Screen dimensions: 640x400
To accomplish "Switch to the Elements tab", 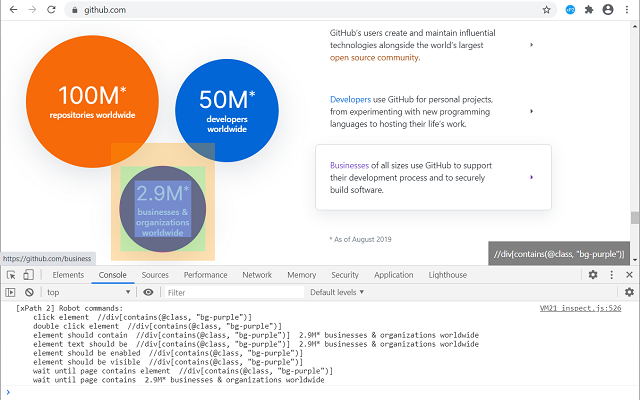I will click(x=68, y=275).
